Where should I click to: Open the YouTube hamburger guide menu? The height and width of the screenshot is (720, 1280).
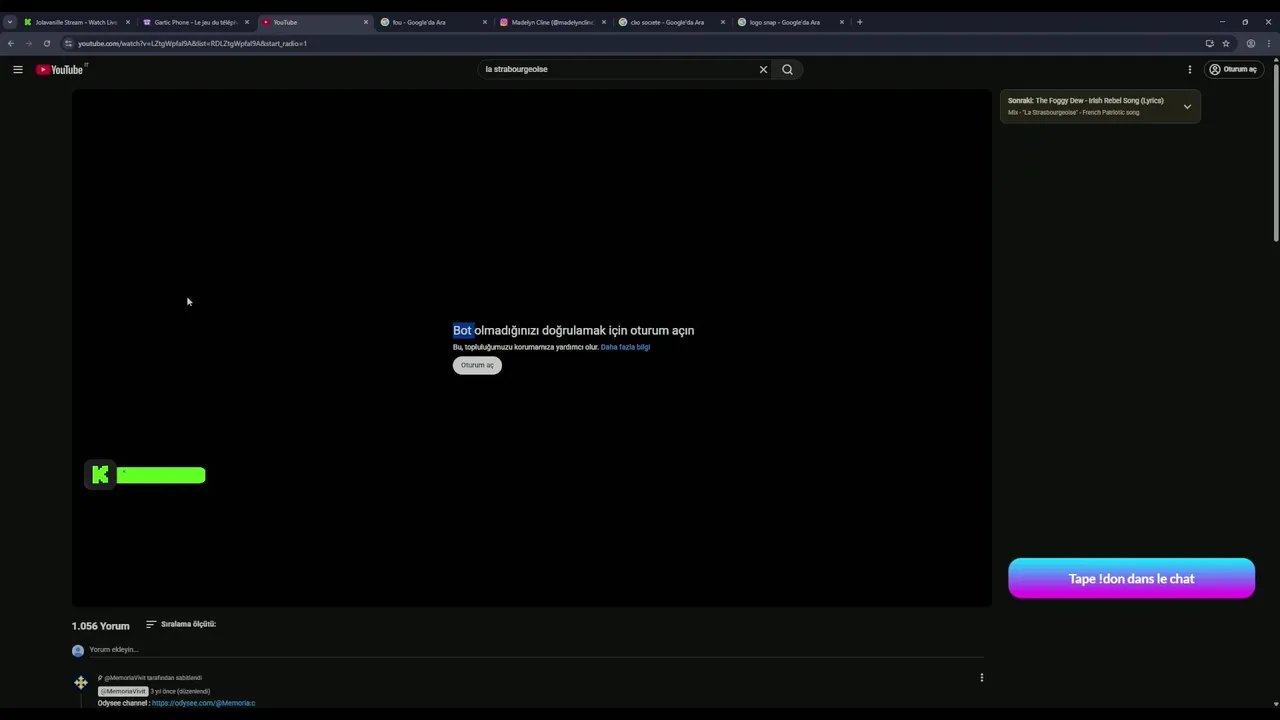click(x=17, y=69)
